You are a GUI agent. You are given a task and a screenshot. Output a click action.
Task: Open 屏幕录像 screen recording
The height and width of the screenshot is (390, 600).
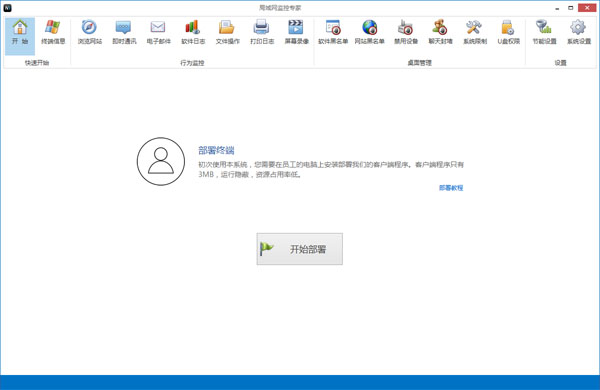coord(296,32)
